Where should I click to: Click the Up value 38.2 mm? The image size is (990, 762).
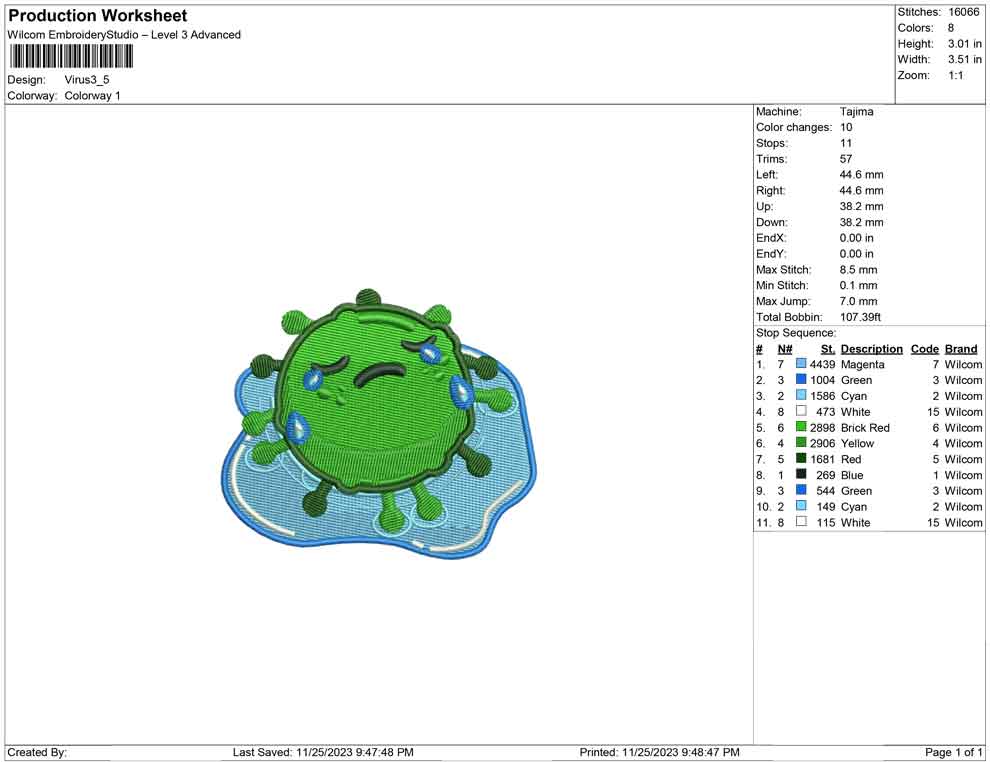[x=861, y=206]
